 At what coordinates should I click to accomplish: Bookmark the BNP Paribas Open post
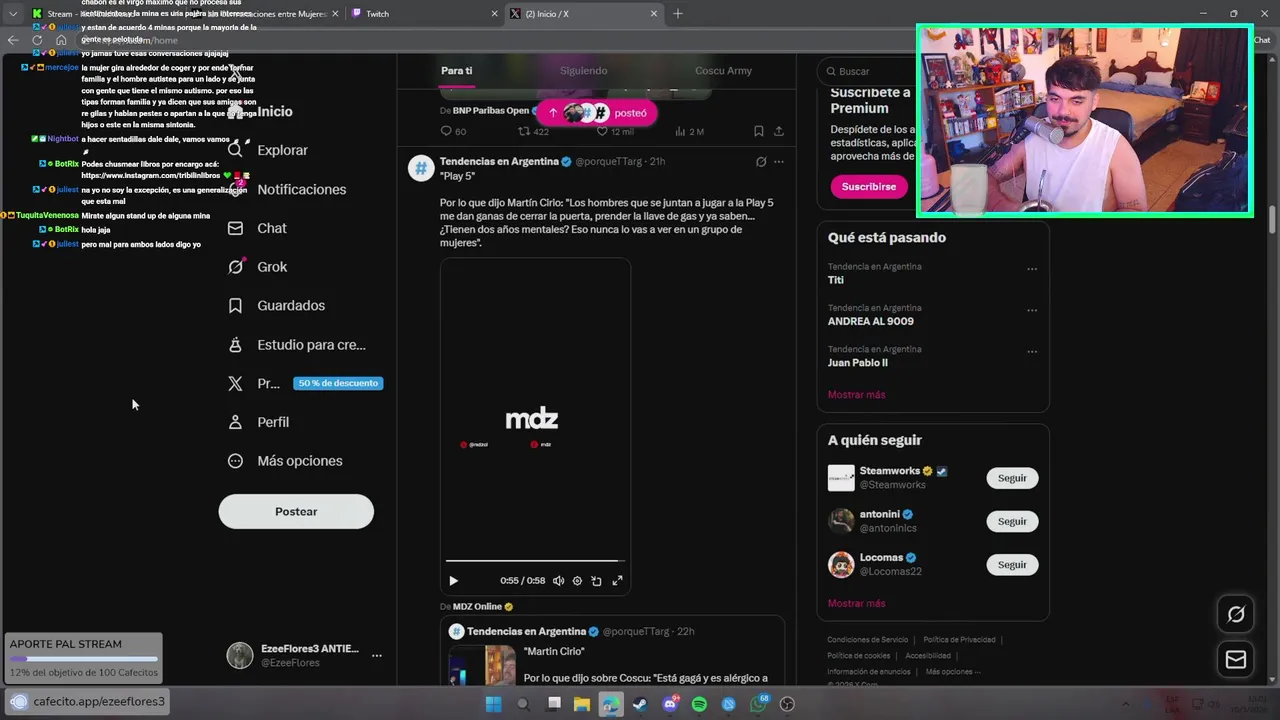point(759,131)
